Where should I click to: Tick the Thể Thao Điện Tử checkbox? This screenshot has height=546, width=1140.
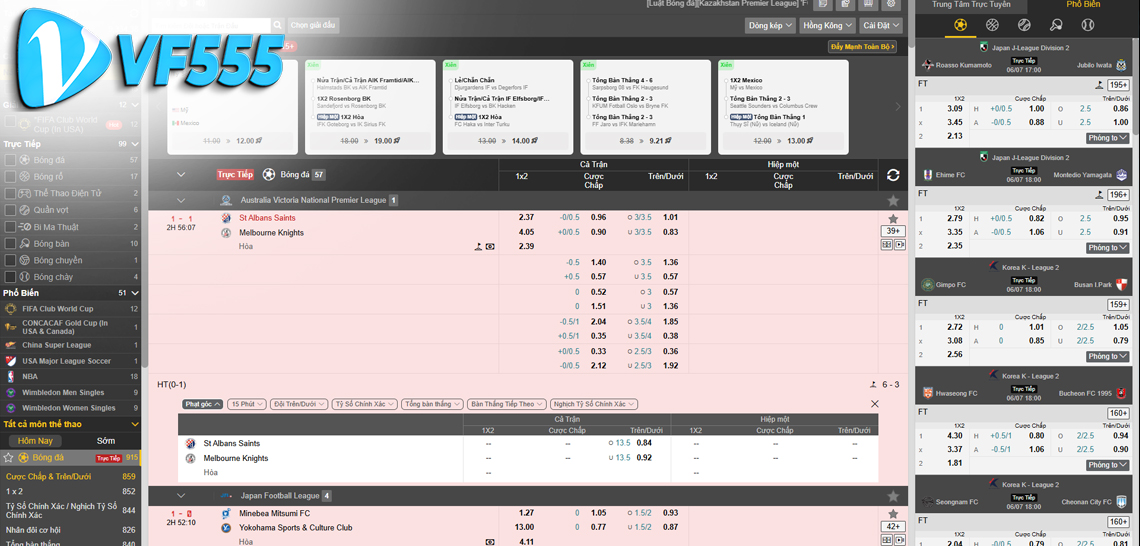(x=10, y=193)
